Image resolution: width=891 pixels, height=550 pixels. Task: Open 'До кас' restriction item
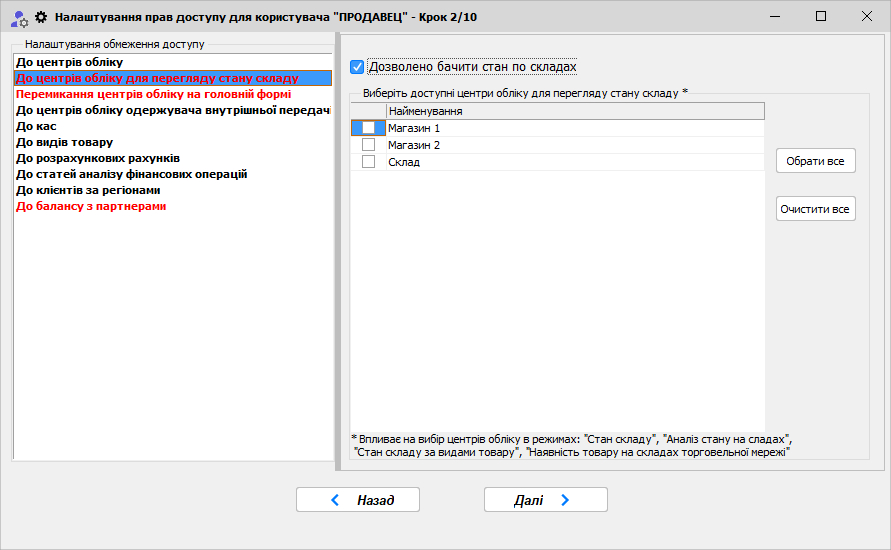tap(36, 126)
